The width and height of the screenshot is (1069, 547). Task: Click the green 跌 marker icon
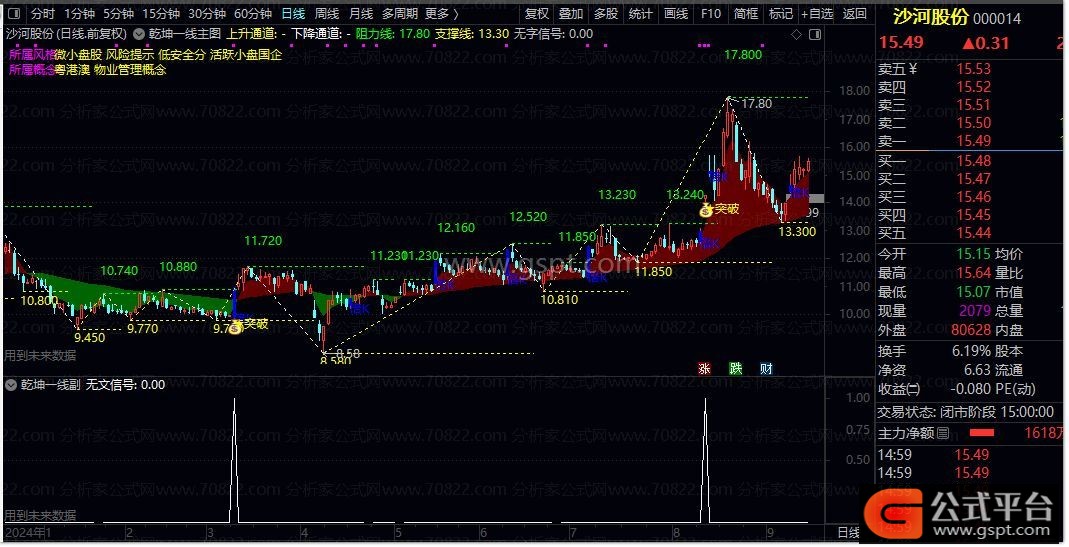click(x=736, y=368)
